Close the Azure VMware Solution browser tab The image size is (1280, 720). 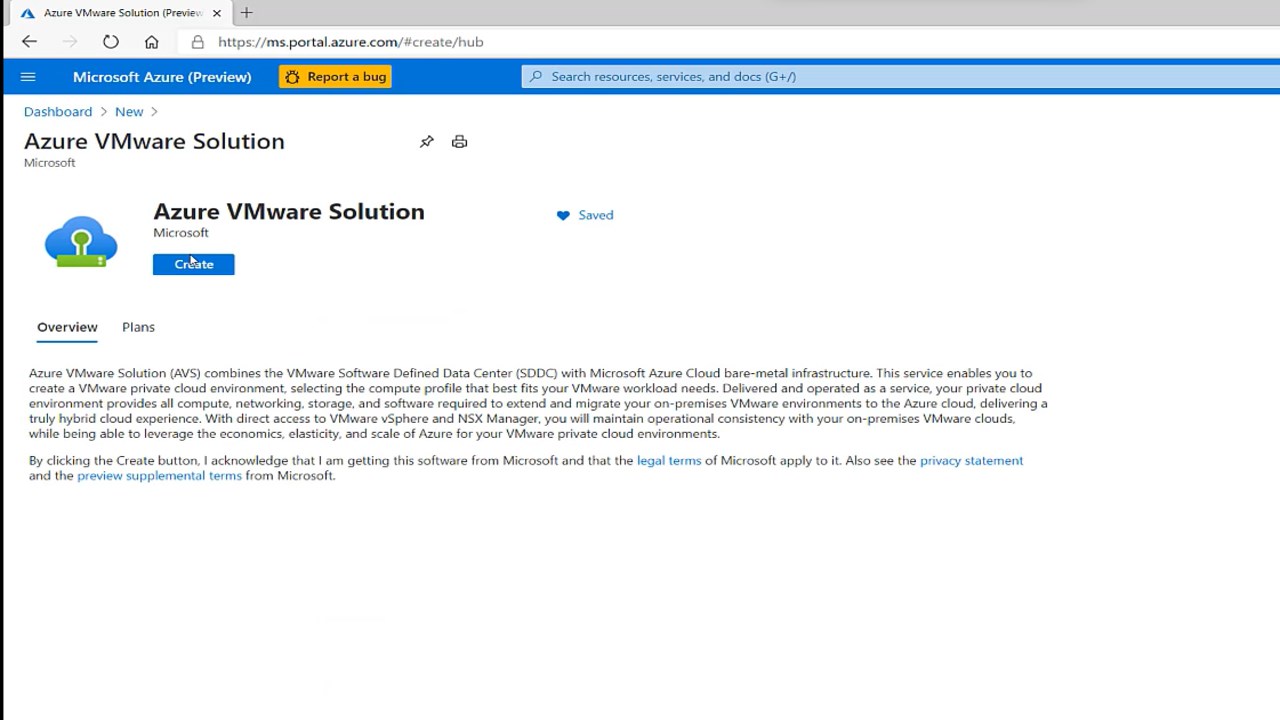click(x=217, y=13)
